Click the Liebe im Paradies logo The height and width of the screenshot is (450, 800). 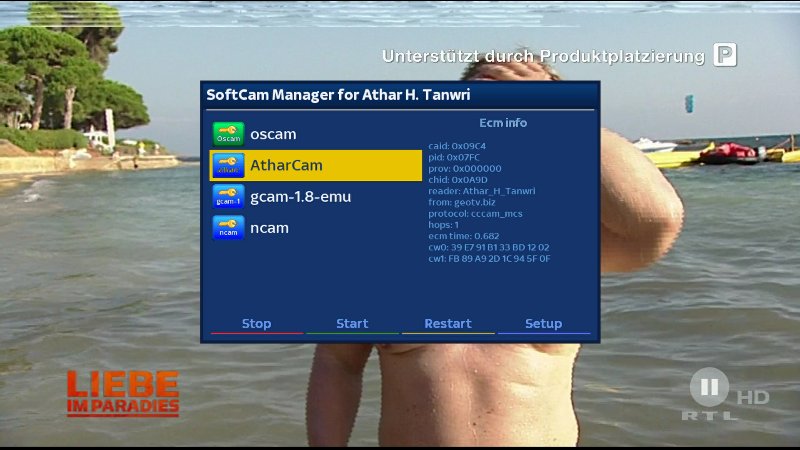pyautogui.click(x=123, y=394)
